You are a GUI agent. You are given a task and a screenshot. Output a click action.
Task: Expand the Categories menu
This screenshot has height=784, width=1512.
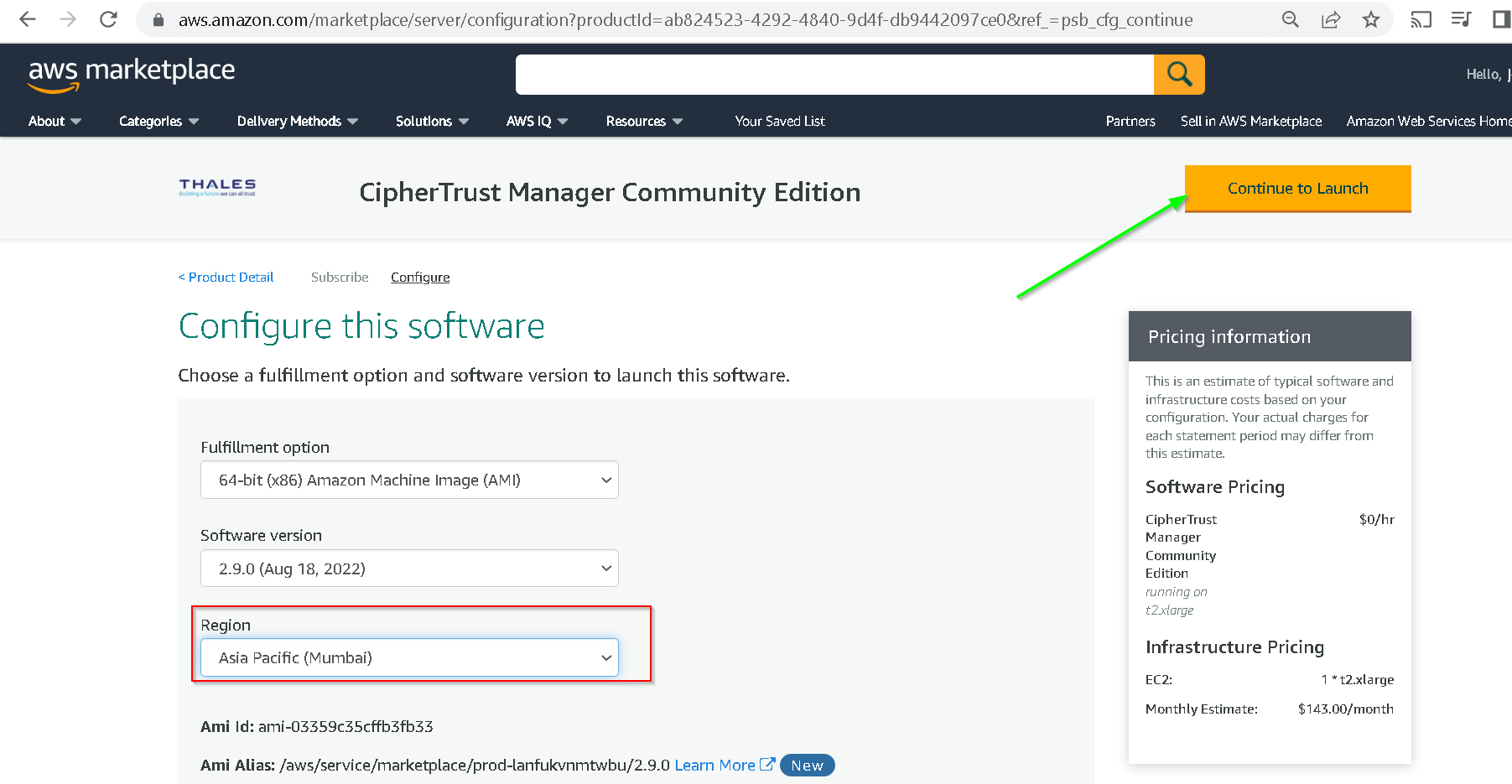[158, 121]
